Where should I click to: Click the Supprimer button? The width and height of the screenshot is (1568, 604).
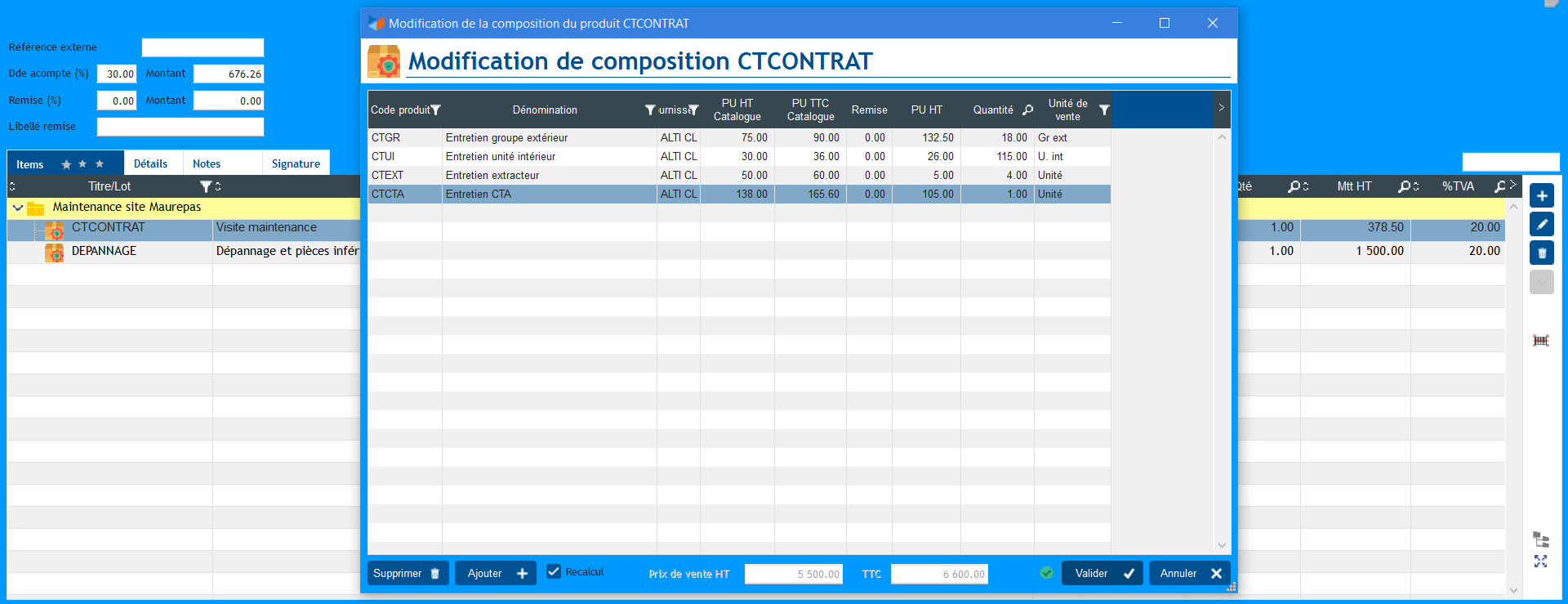(407, 574)
